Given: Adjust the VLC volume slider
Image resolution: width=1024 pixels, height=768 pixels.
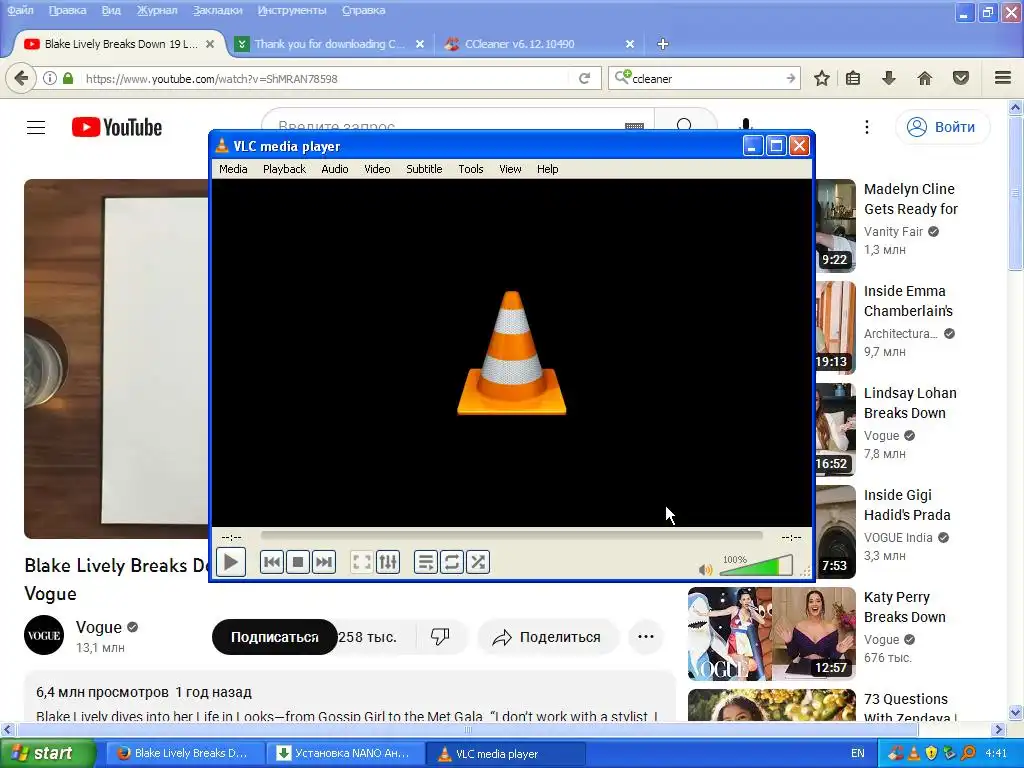Looking at the screenshot, I should click(756, 566).
